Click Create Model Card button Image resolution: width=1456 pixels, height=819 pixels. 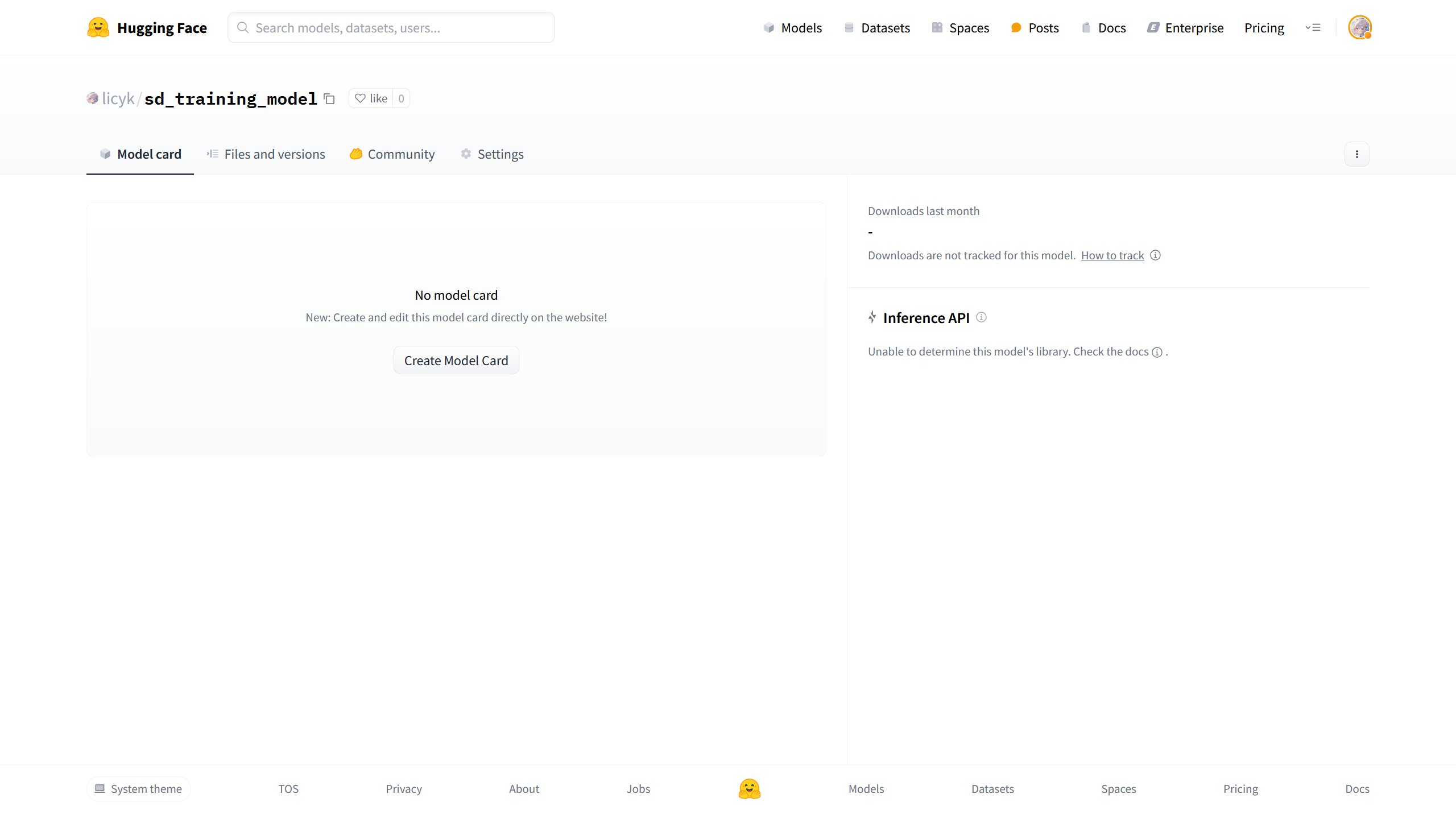pyautogui.click(x=456, y=361)
